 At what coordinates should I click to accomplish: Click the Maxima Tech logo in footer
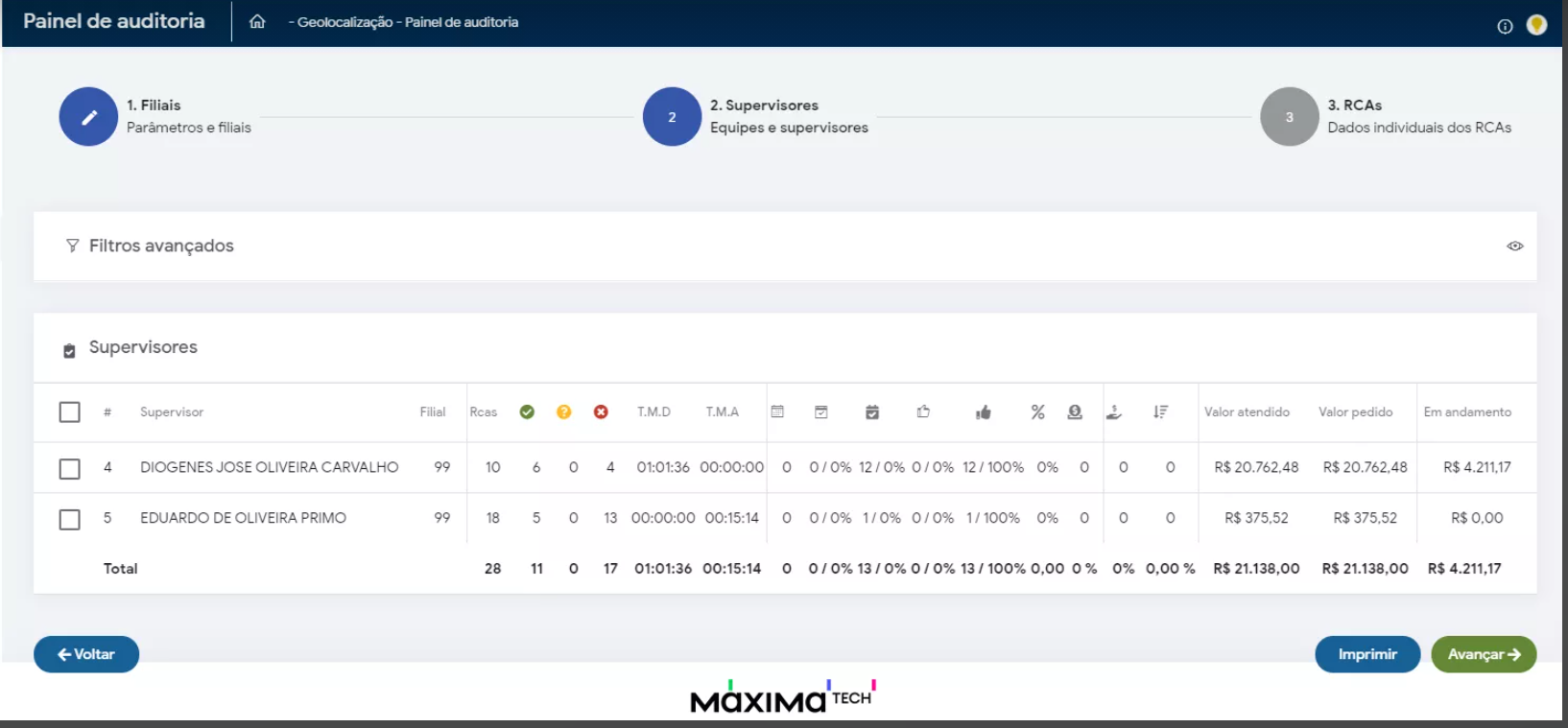pyautogui.click(x=783, y=696)
